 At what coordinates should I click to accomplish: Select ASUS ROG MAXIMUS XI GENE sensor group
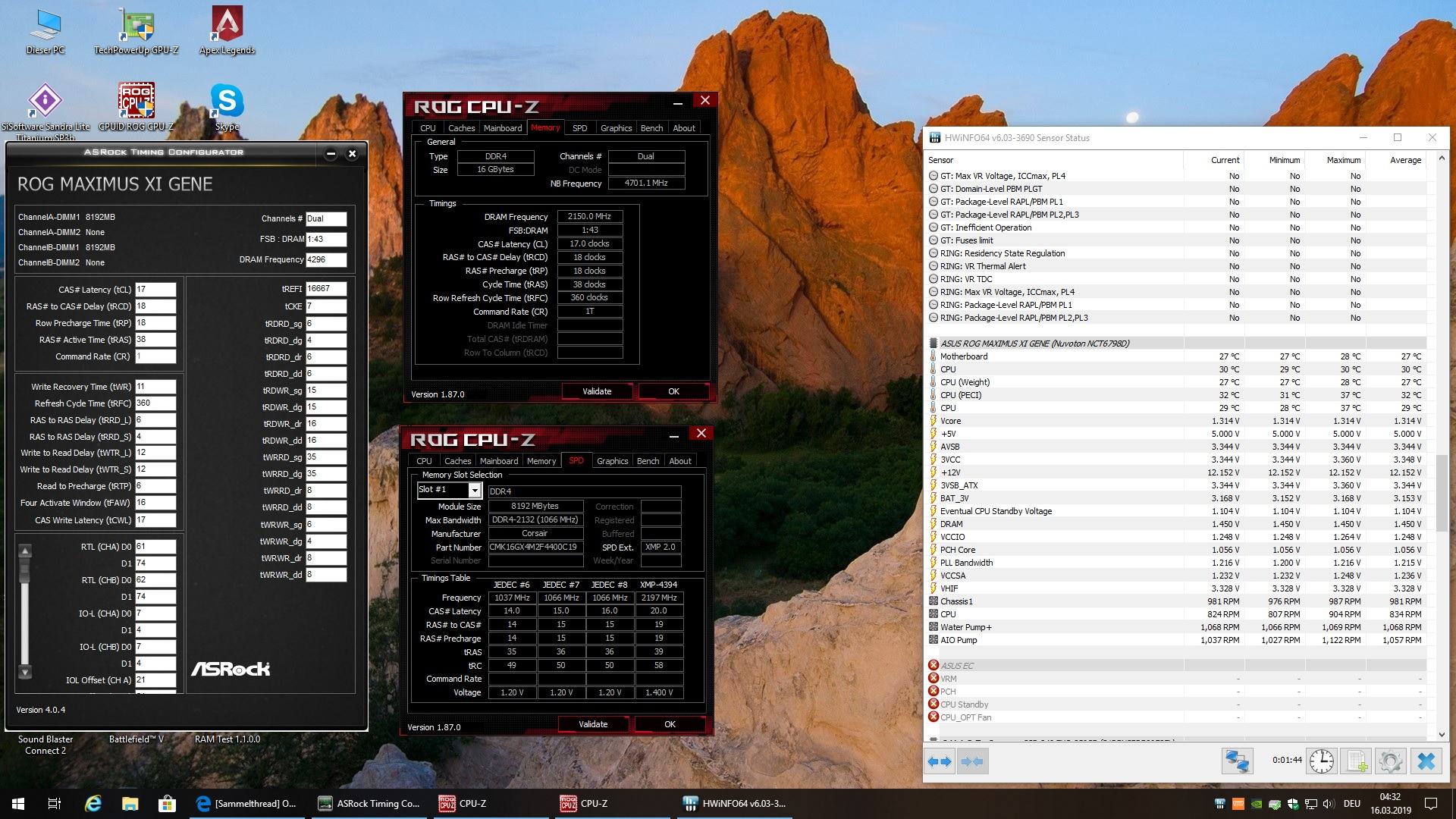(x=1175, y=344)
